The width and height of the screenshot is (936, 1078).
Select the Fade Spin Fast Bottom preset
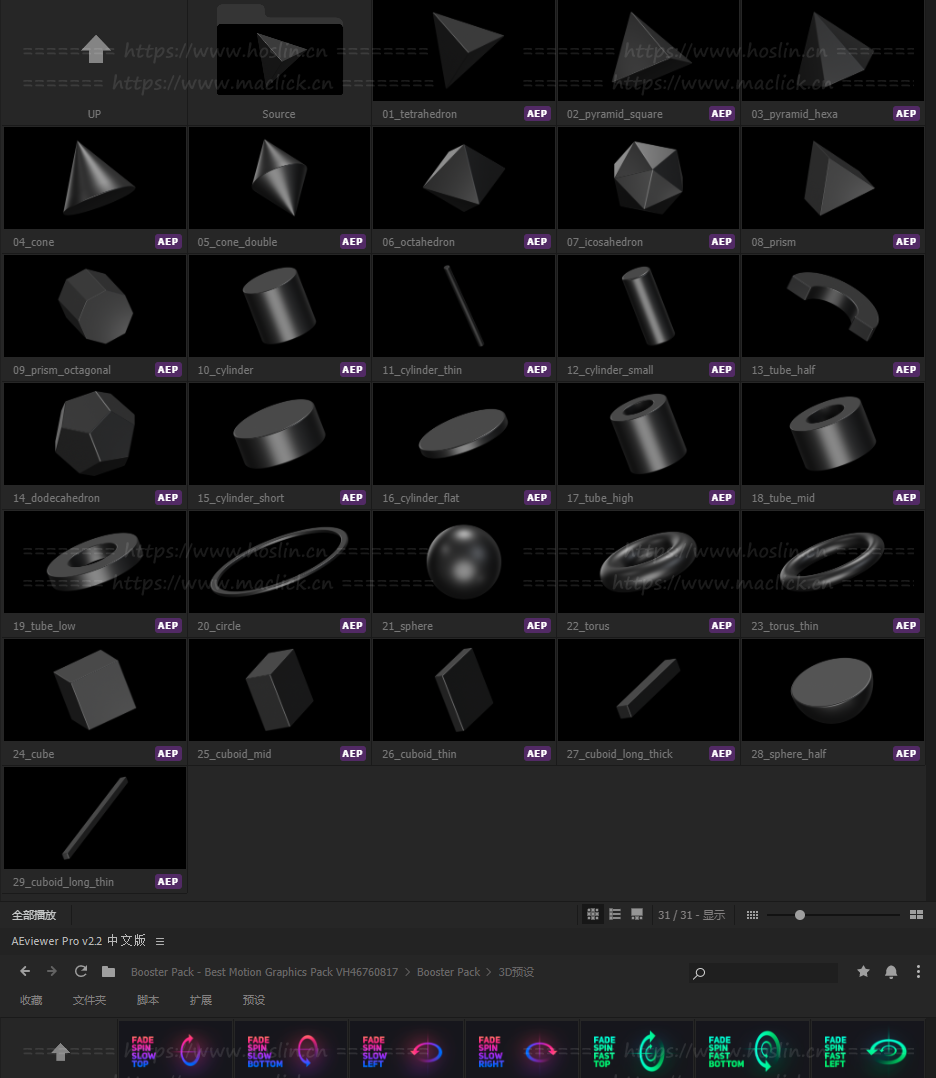753,1050
